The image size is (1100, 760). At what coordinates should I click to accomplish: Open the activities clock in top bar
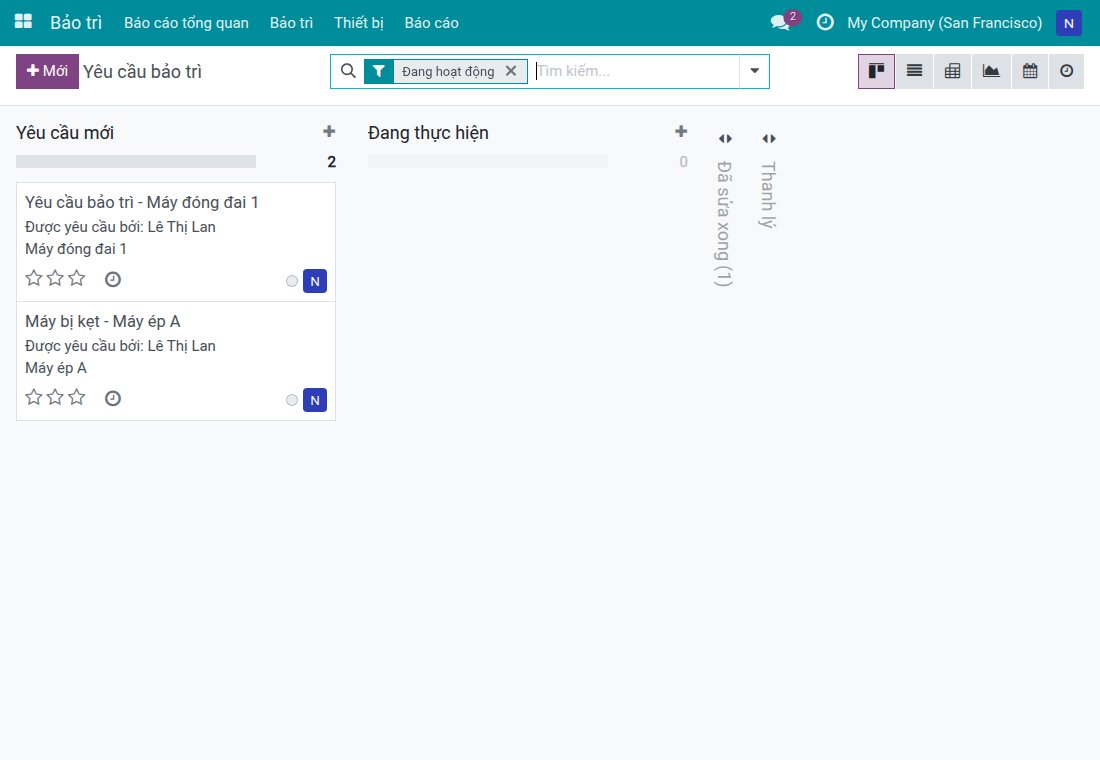825,22
